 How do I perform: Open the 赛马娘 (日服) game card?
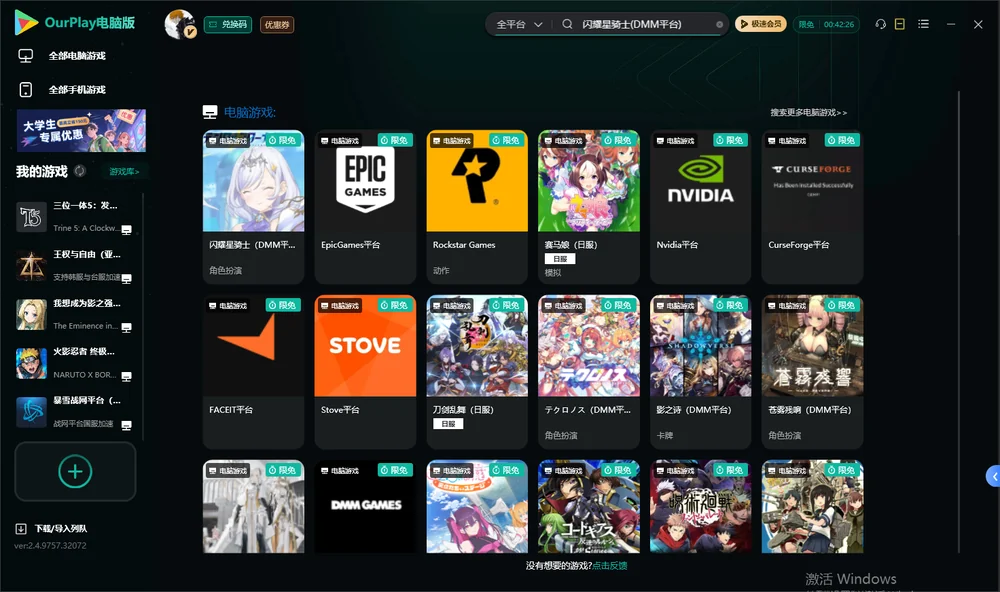click(589, 207)
